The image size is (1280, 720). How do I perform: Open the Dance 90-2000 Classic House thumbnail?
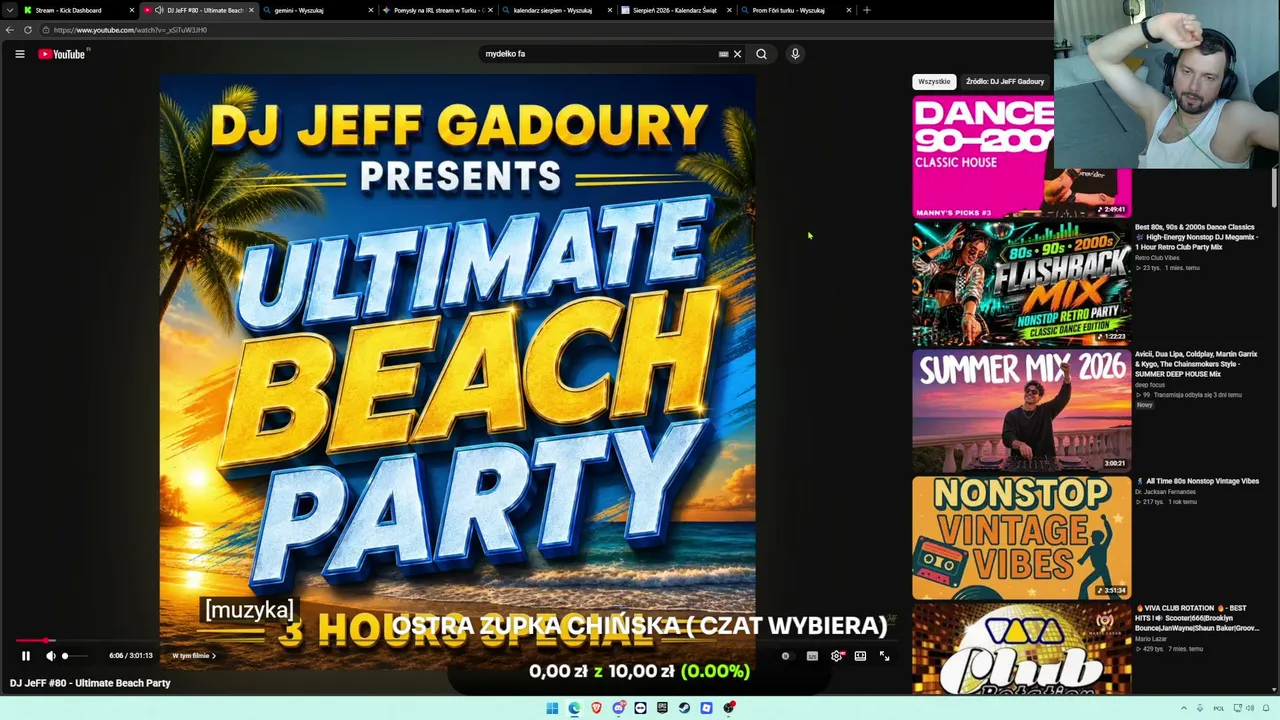pos(1021,156)
